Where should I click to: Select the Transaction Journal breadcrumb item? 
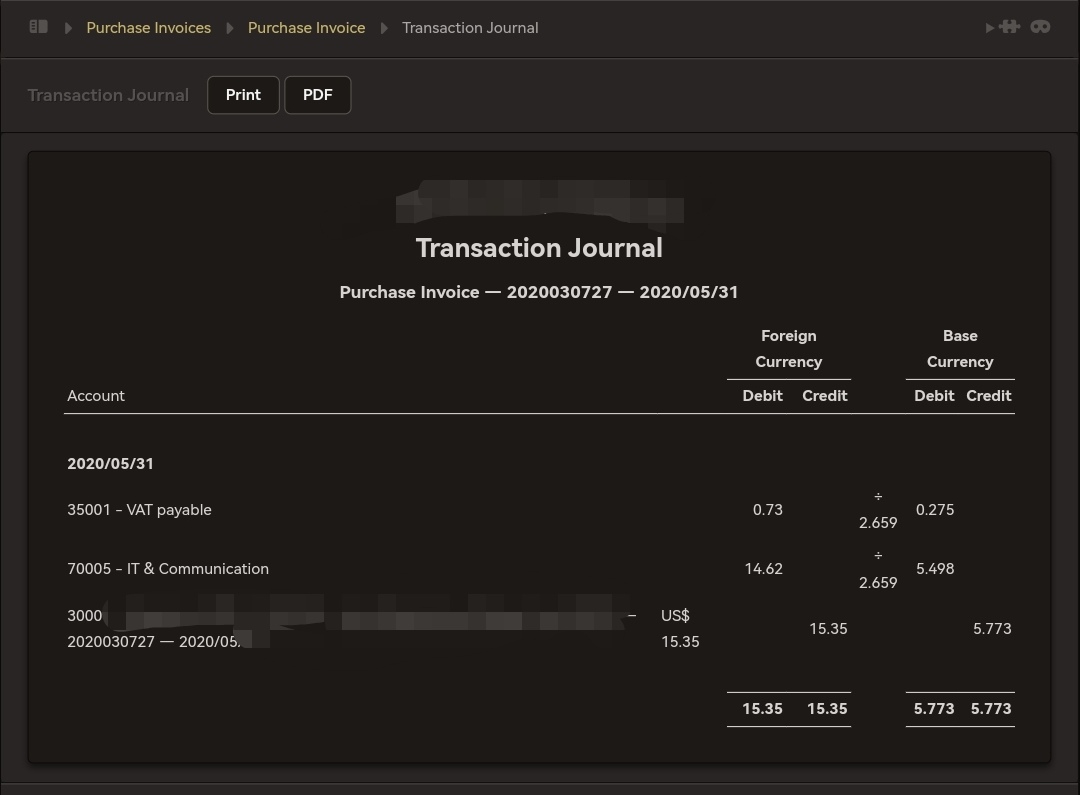tap(470, 28)
